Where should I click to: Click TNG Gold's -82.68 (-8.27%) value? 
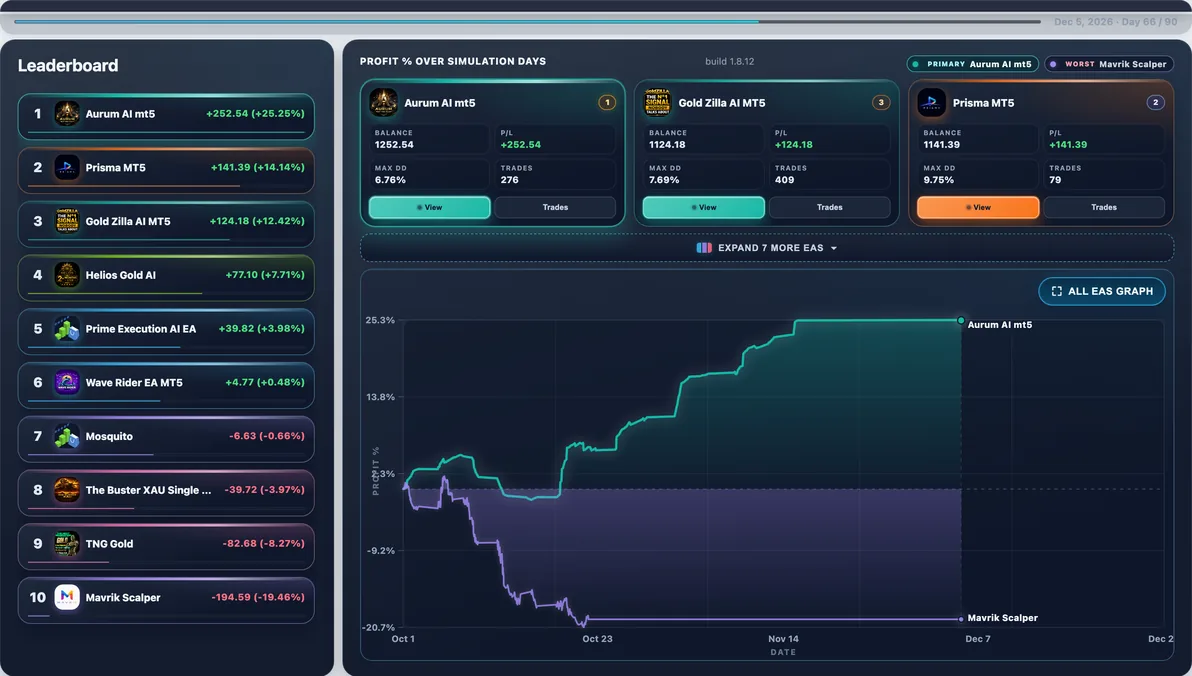coord(264,544)
